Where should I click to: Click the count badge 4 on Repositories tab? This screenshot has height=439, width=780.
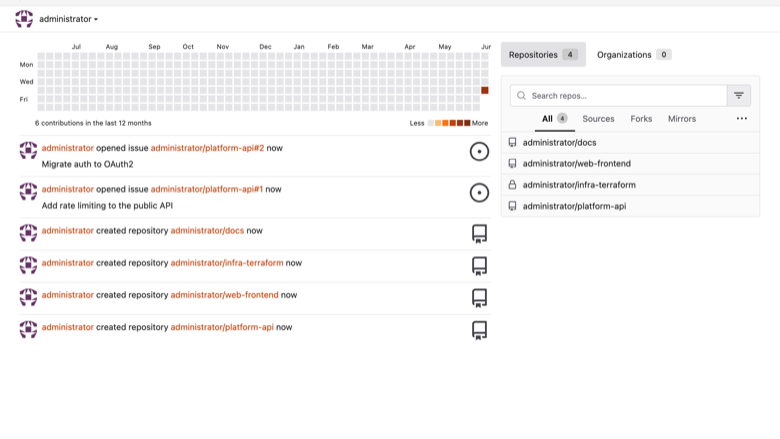point(570,55)
